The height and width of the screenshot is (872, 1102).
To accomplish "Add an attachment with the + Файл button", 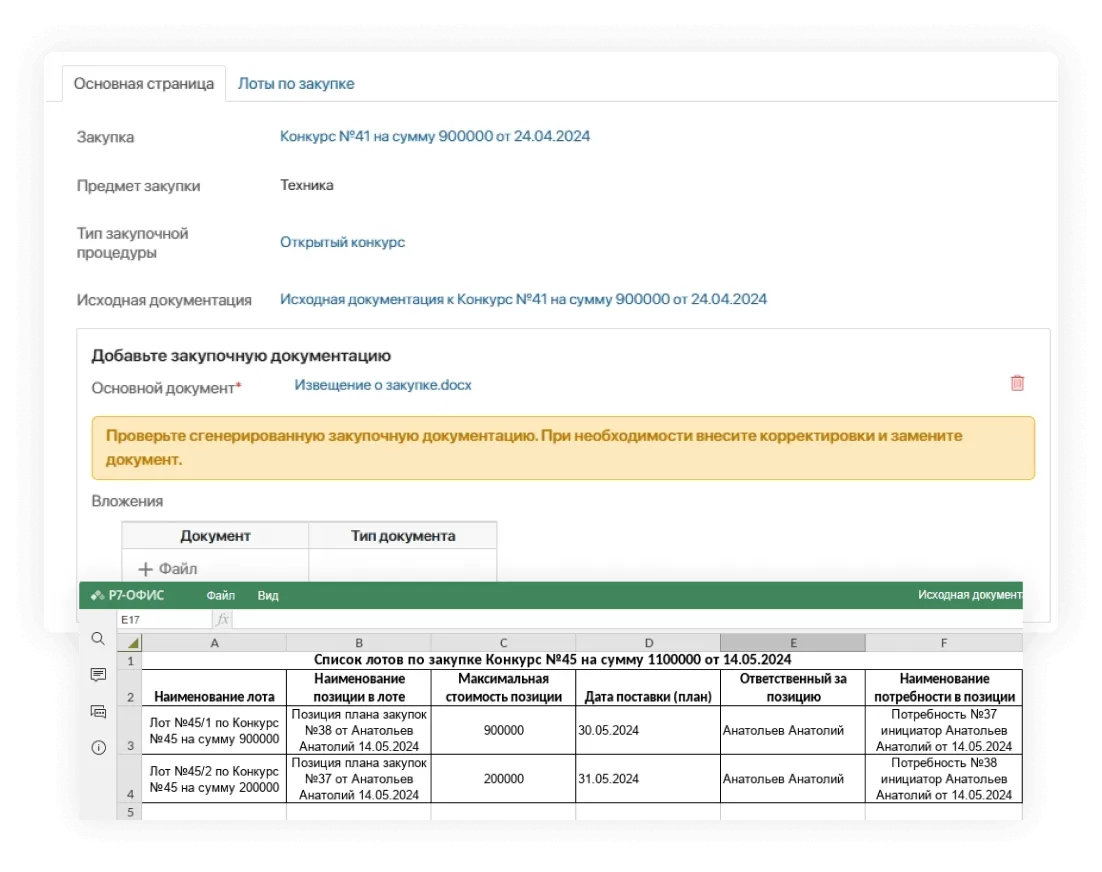I will pyautogui.click(x=168, y=569).
